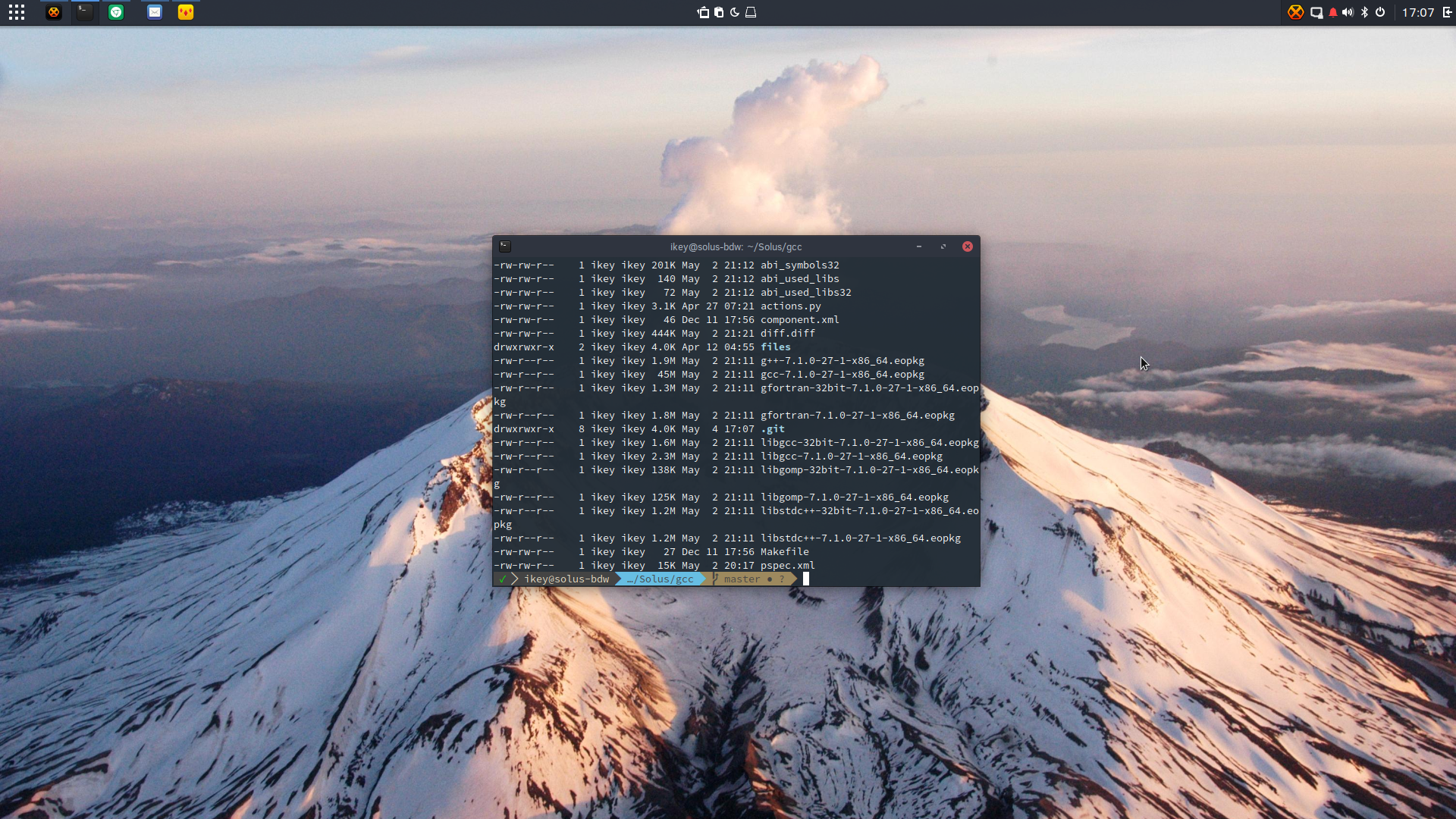Click gcc-7.1.0-27-1-x86_64.eopkg entry
The width and height of the screenshot is (1456, 819).
(x=843, y=375)
